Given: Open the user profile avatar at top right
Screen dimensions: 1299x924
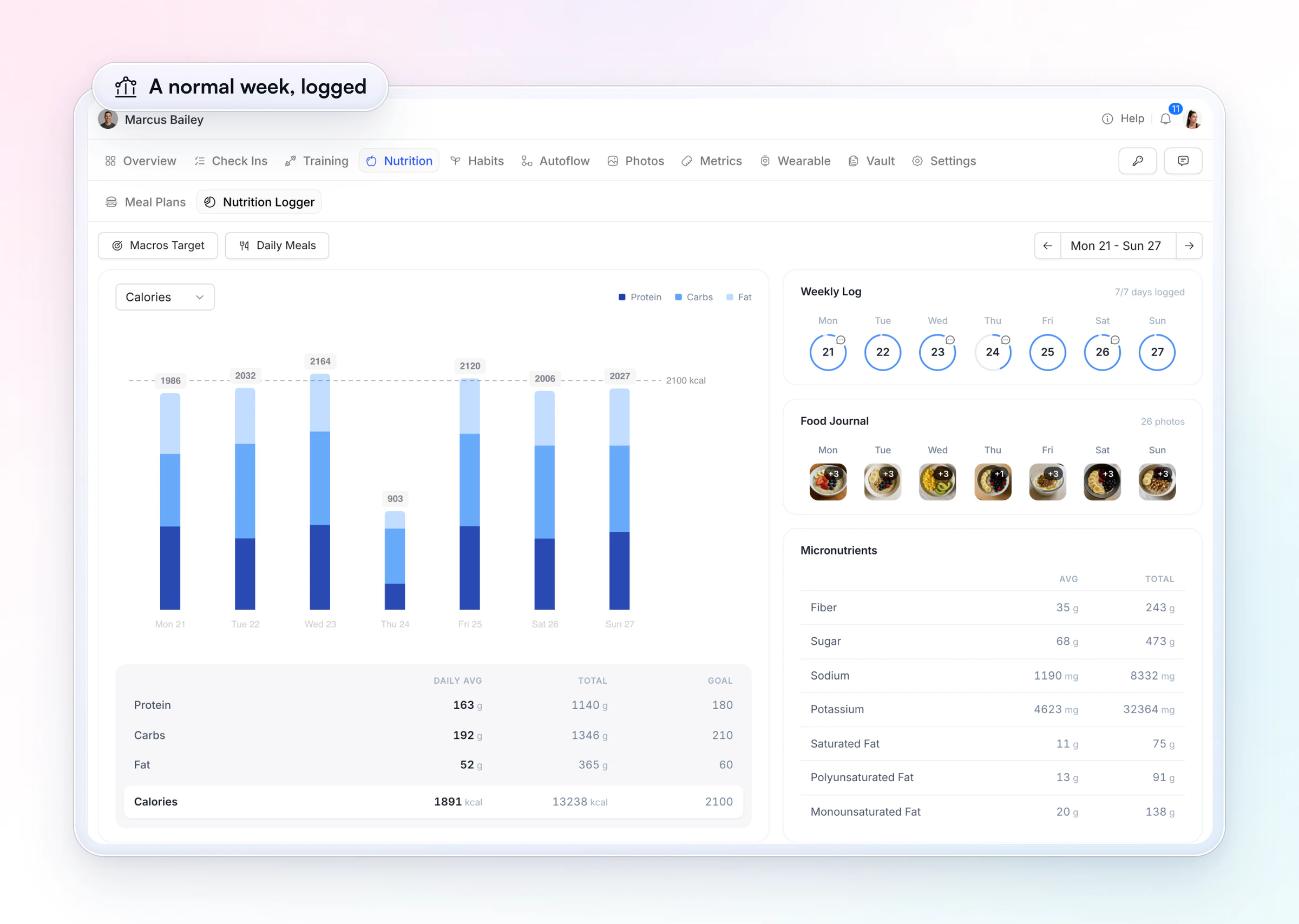Looking at the screenshot, I should tap(1192, 119).
